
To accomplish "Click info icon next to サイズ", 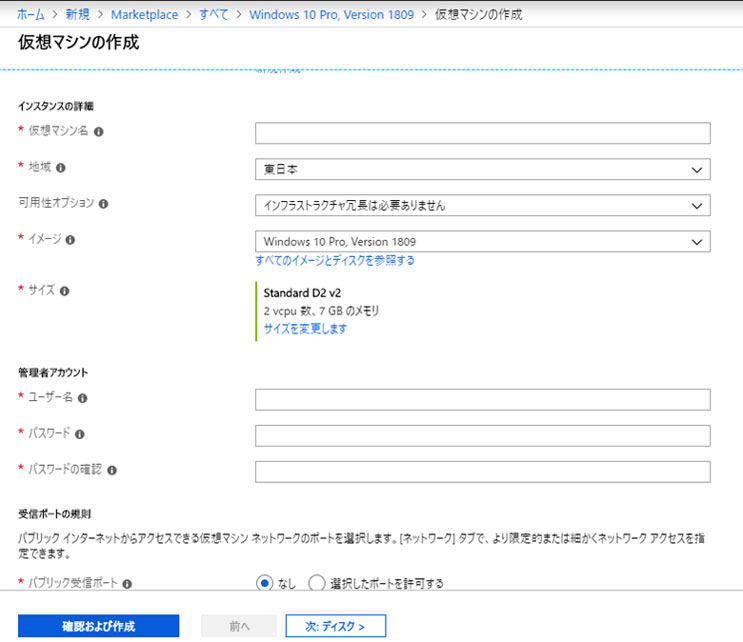I will [64, 291].
